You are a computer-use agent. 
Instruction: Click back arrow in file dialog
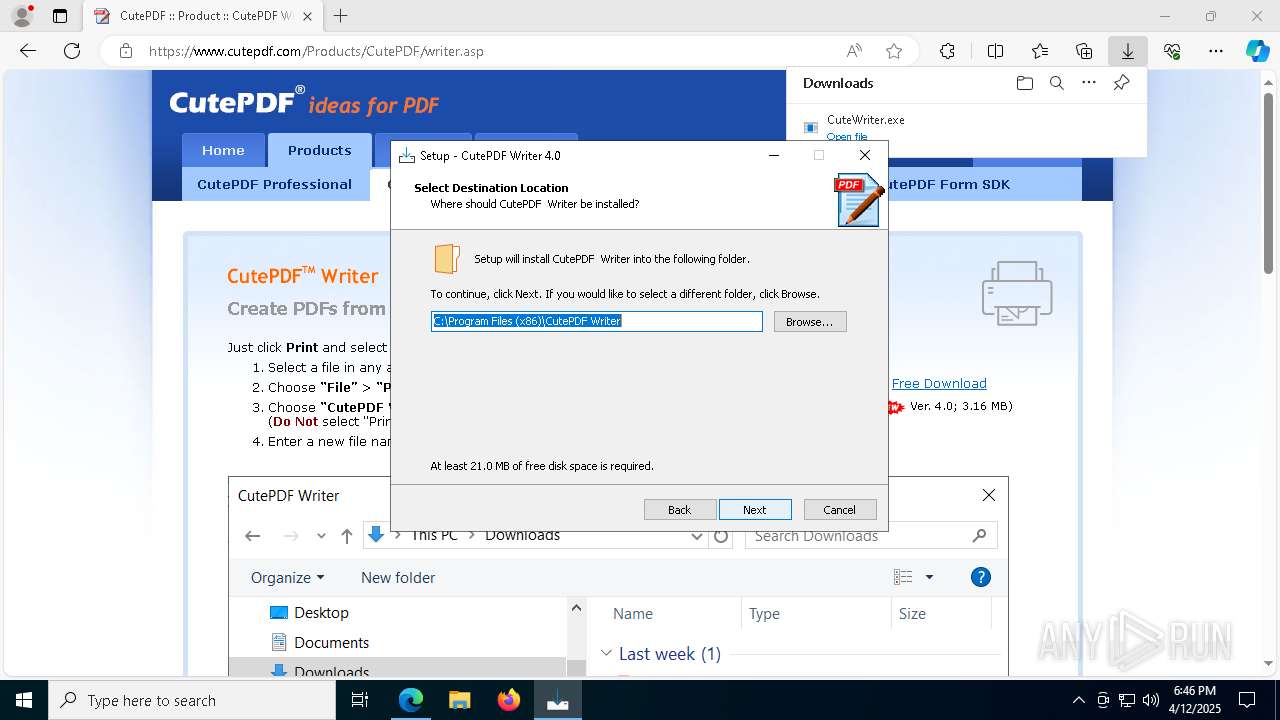pyautogui.click(x=253, y=536)
